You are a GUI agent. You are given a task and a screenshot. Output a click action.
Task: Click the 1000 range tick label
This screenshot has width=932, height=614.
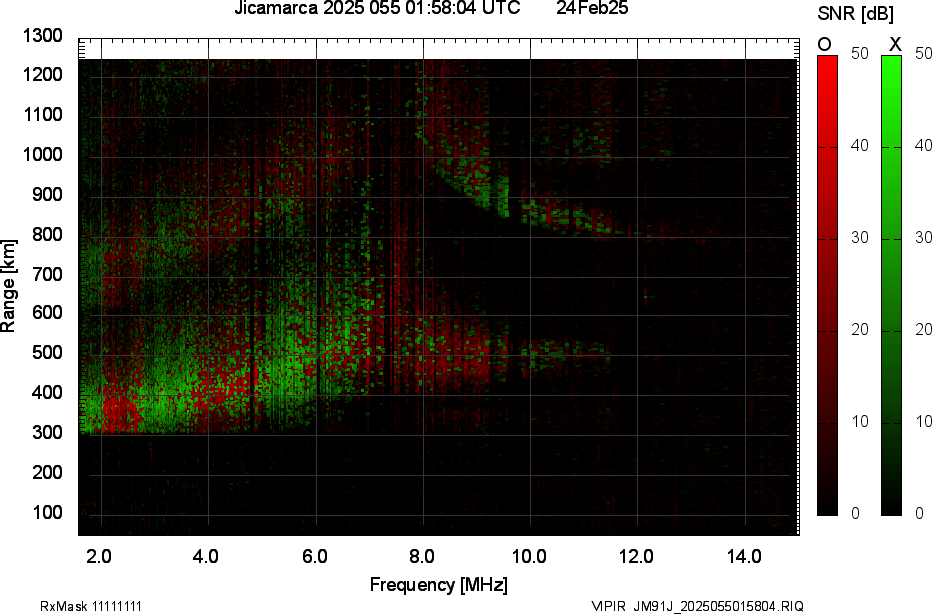tap(43, 155)
